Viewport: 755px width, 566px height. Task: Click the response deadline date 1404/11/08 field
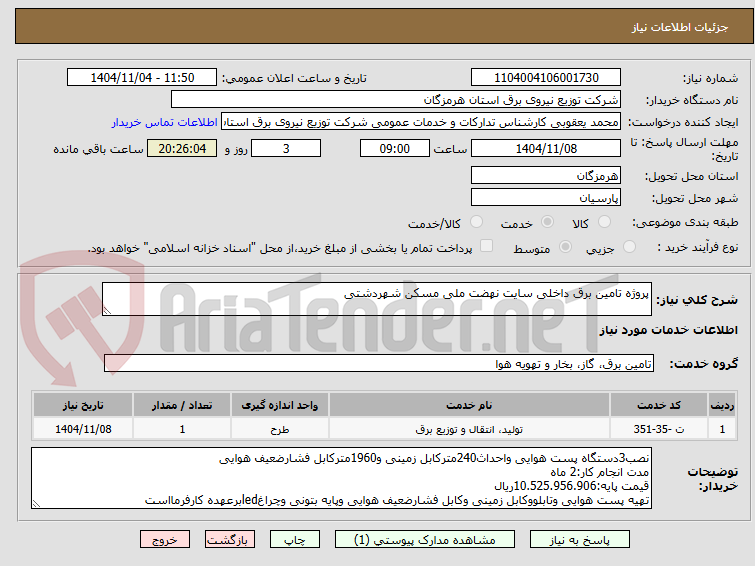546,148
